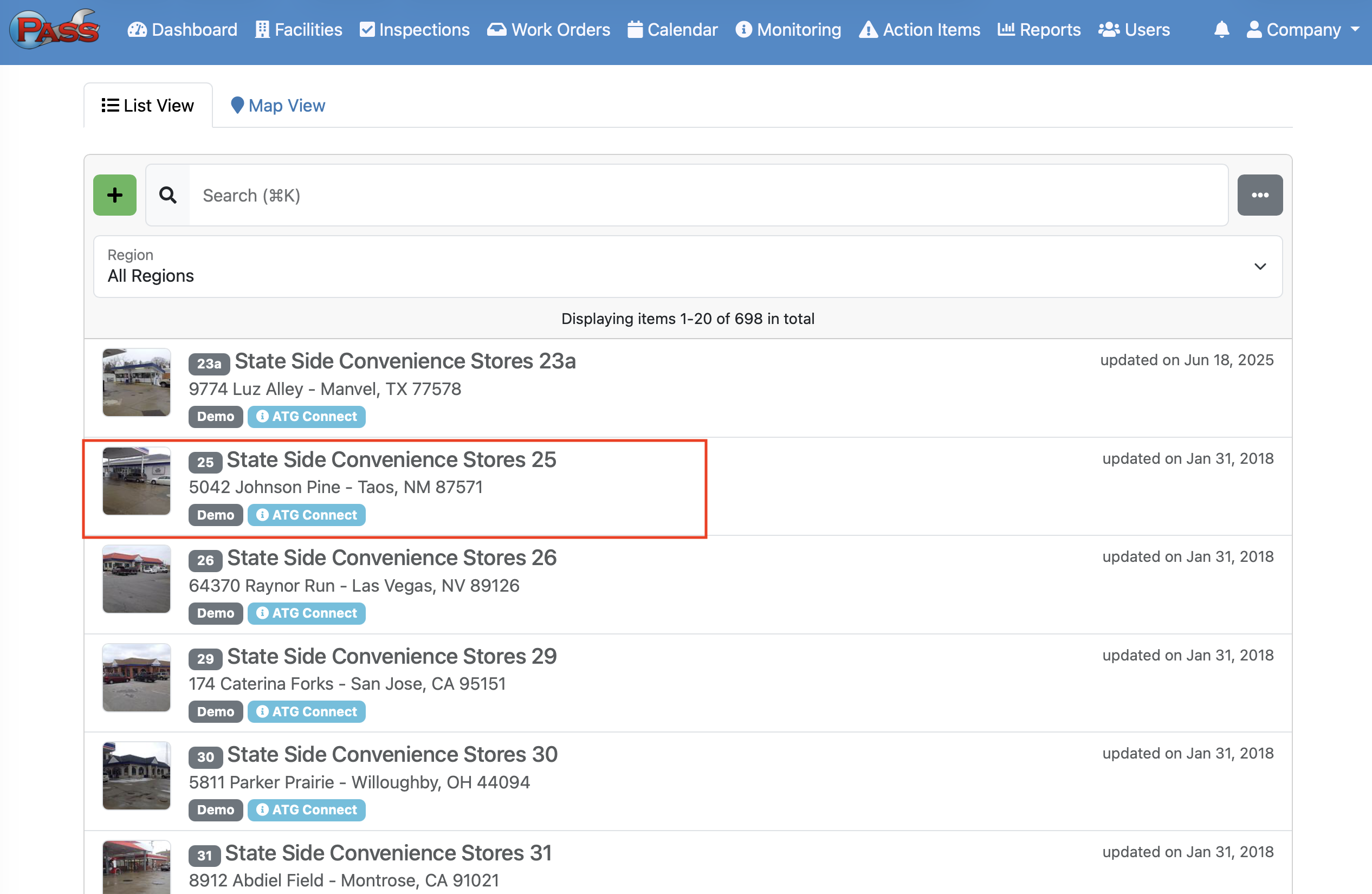Click the Stores 30 facility thumbnail
Screen dimensions: 1372x894
click(137, 776)
